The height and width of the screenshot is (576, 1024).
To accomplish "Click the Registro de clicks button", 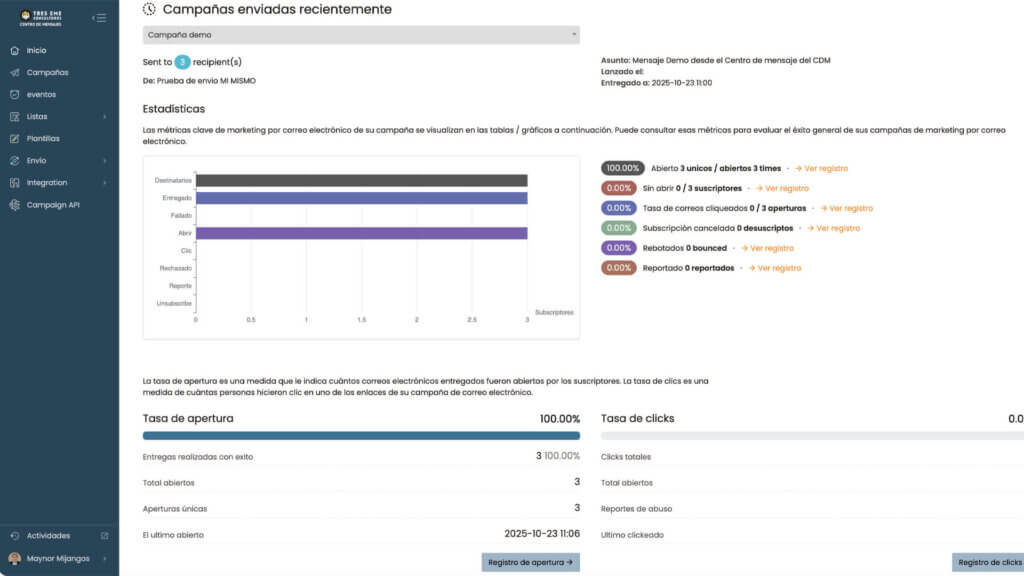I will 988,562.
